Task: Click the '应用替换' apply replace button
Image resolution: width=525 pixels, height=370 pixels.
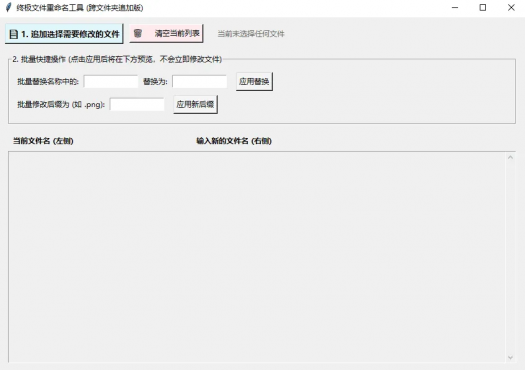Action: pos(254,81)
